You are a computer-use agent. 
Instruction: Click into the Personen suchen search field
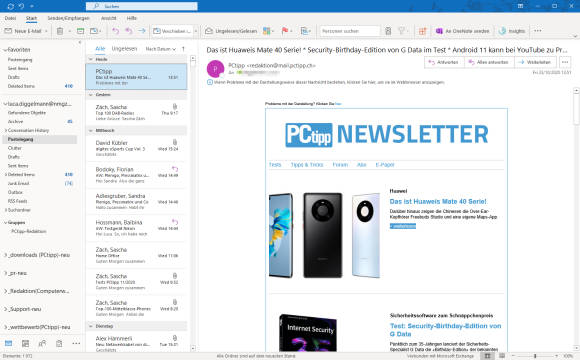[x=350, y=31]
